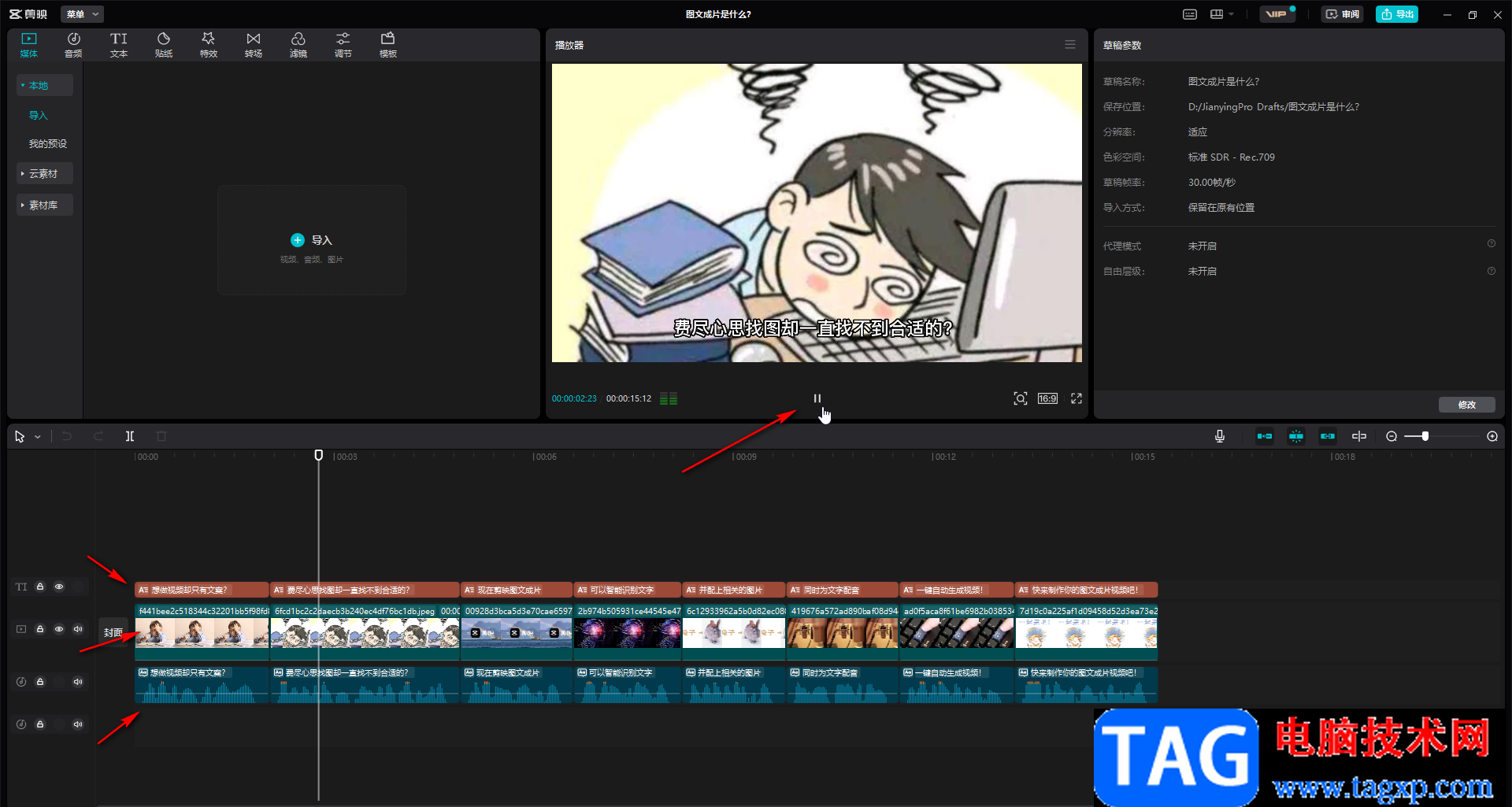The width and height of the screenshot is (1512, 807).
Task: Select the 6fcd1bc2c2daecb3b240 jpeg video clip
Action: (x=365, y=632)
